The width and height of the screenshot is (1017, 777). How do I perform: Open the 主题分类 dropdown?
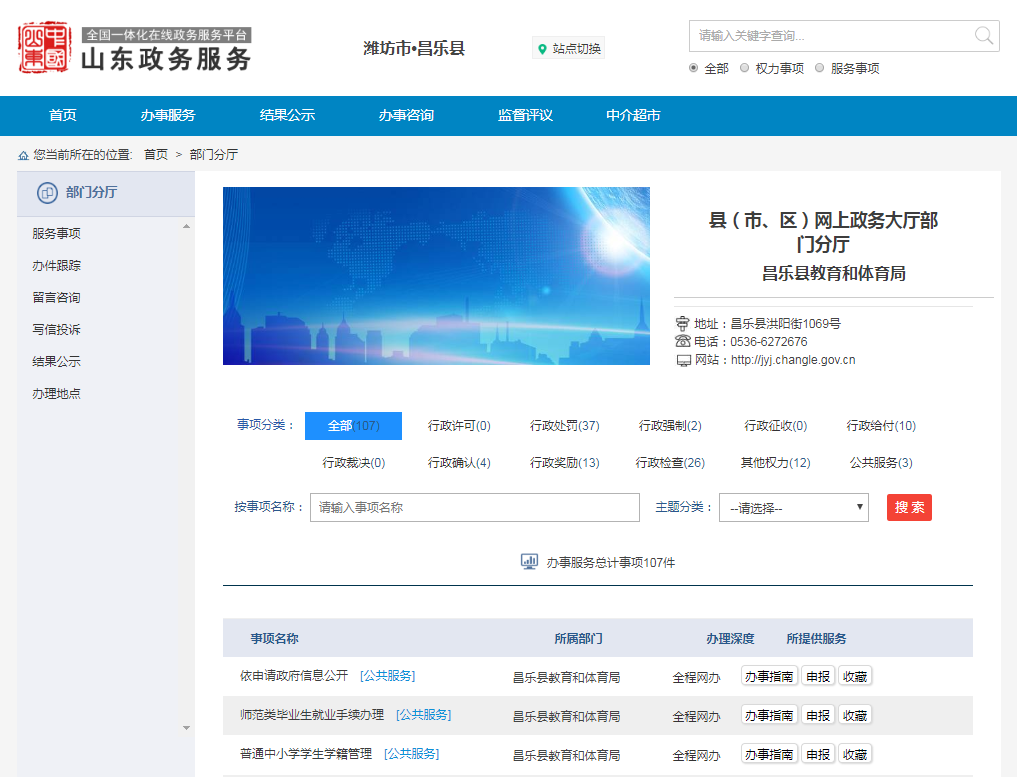[794, 508]
